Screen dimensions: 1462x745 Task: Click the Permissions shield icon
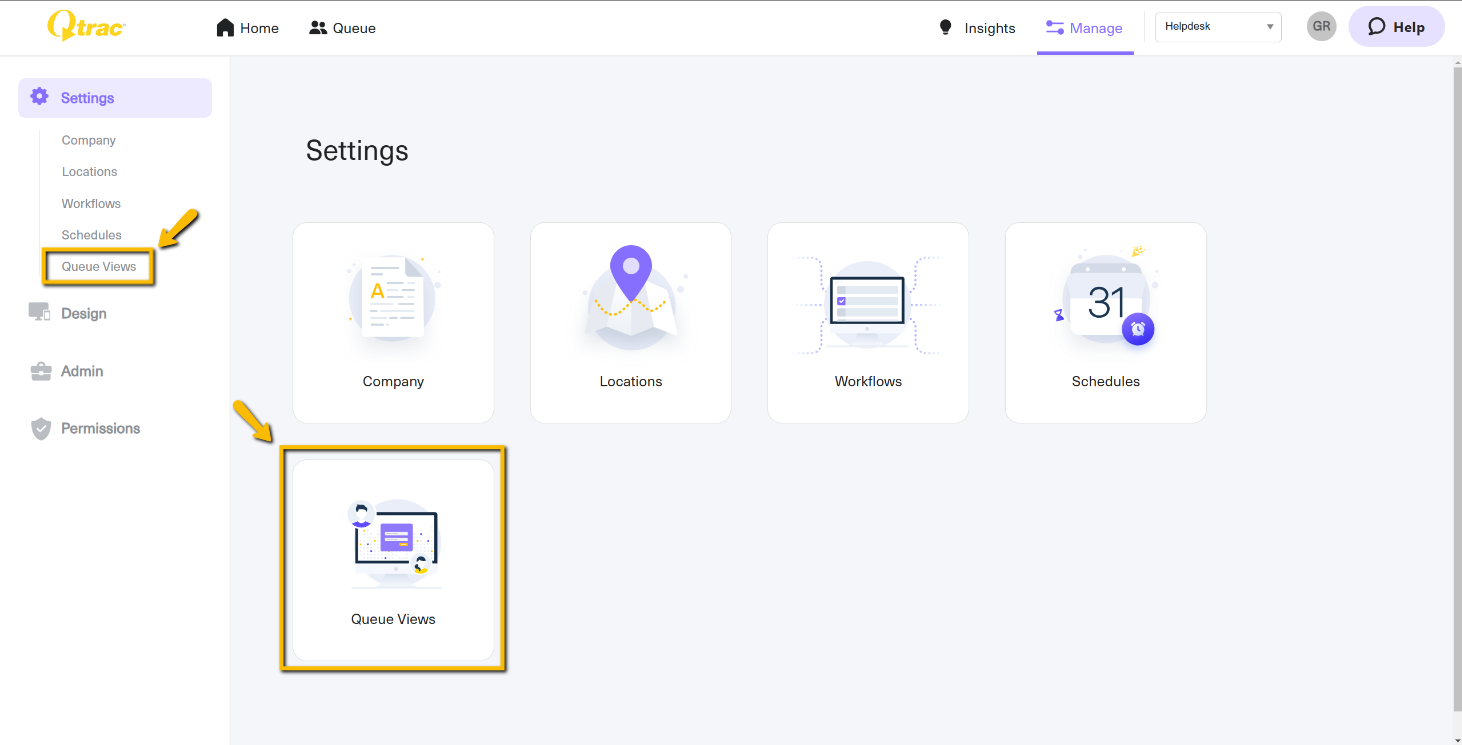pos(41,429)
